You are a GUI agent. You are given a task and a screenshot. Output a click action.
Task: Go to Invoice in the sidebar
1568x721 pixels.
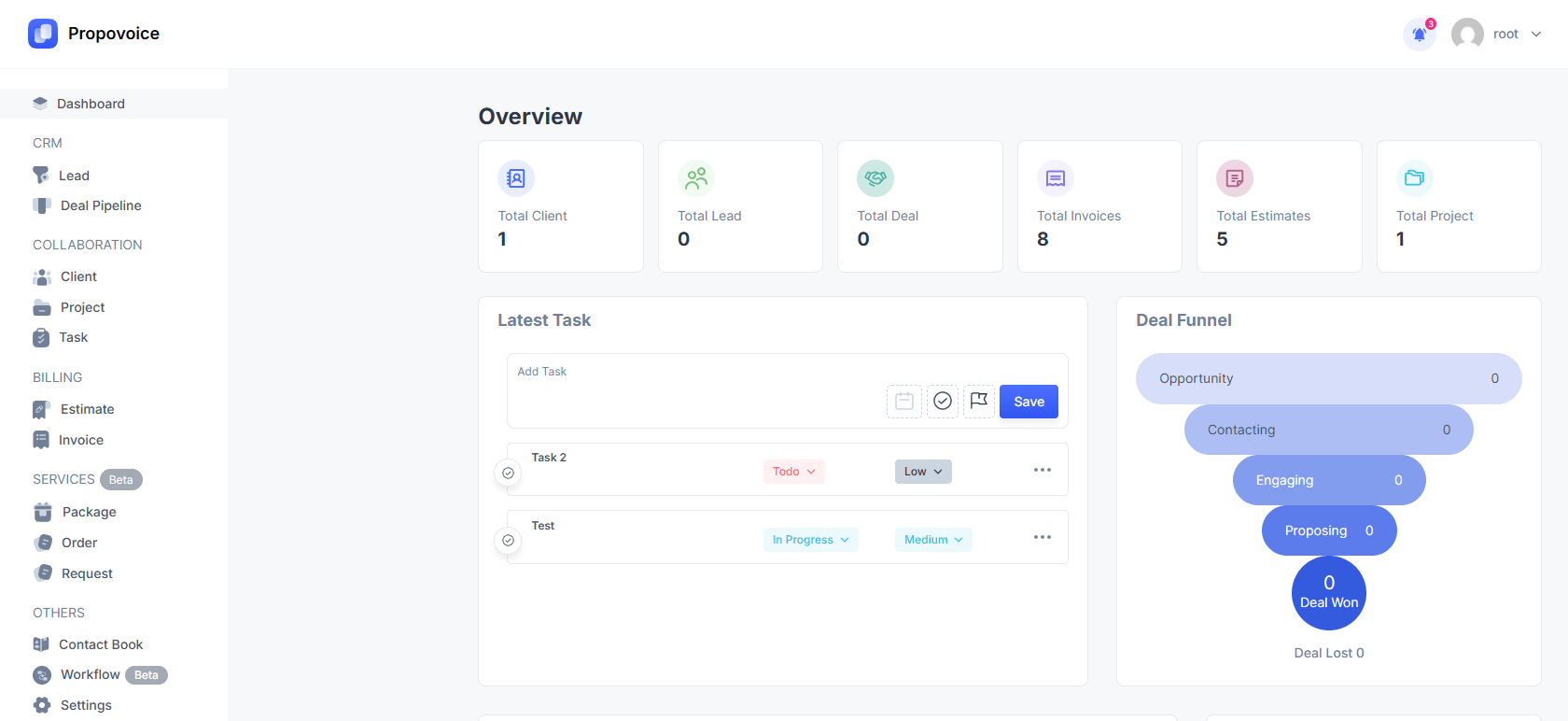coord(81,440)
